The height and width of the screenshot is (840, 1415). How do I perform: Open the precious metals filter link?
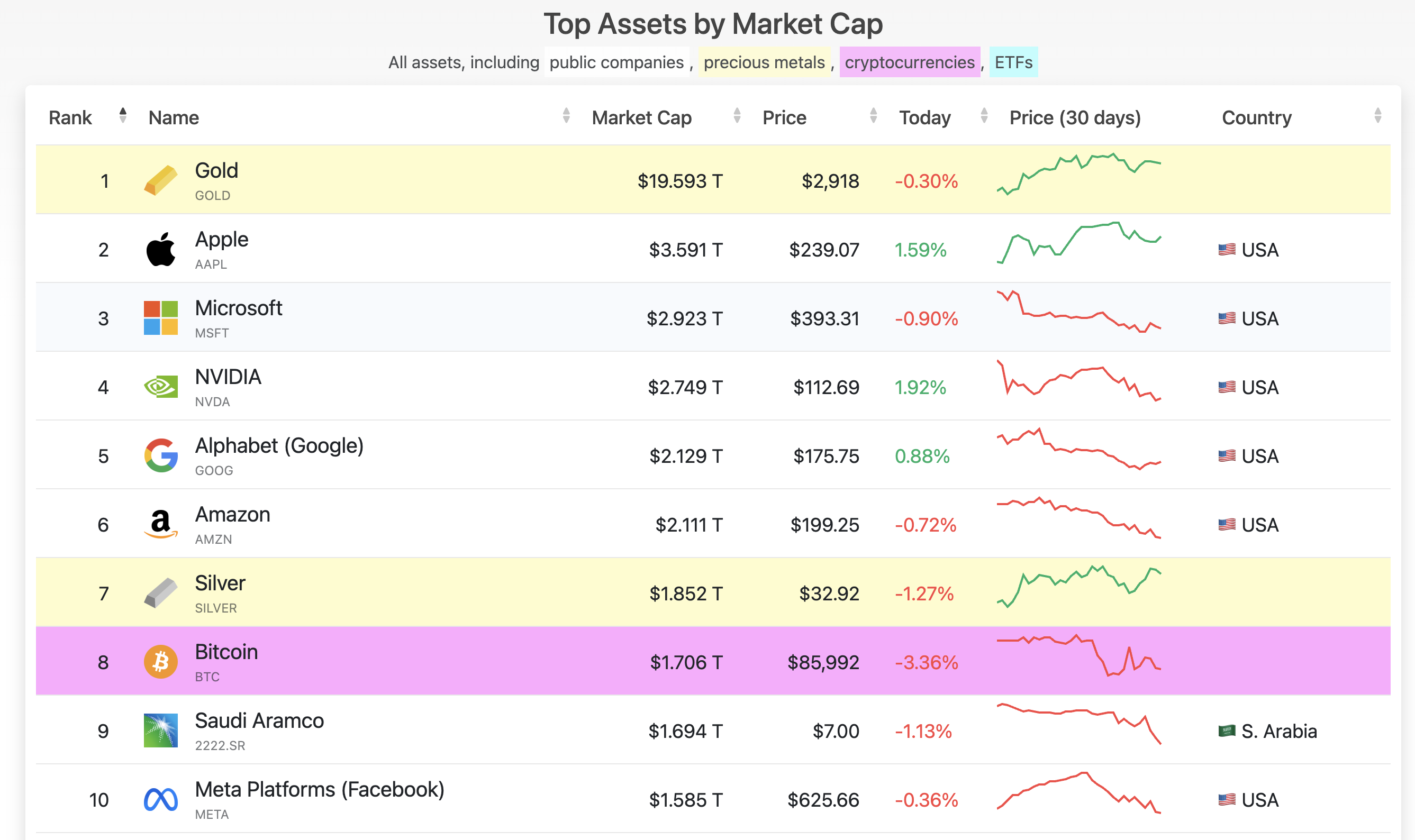coord(765,62)
